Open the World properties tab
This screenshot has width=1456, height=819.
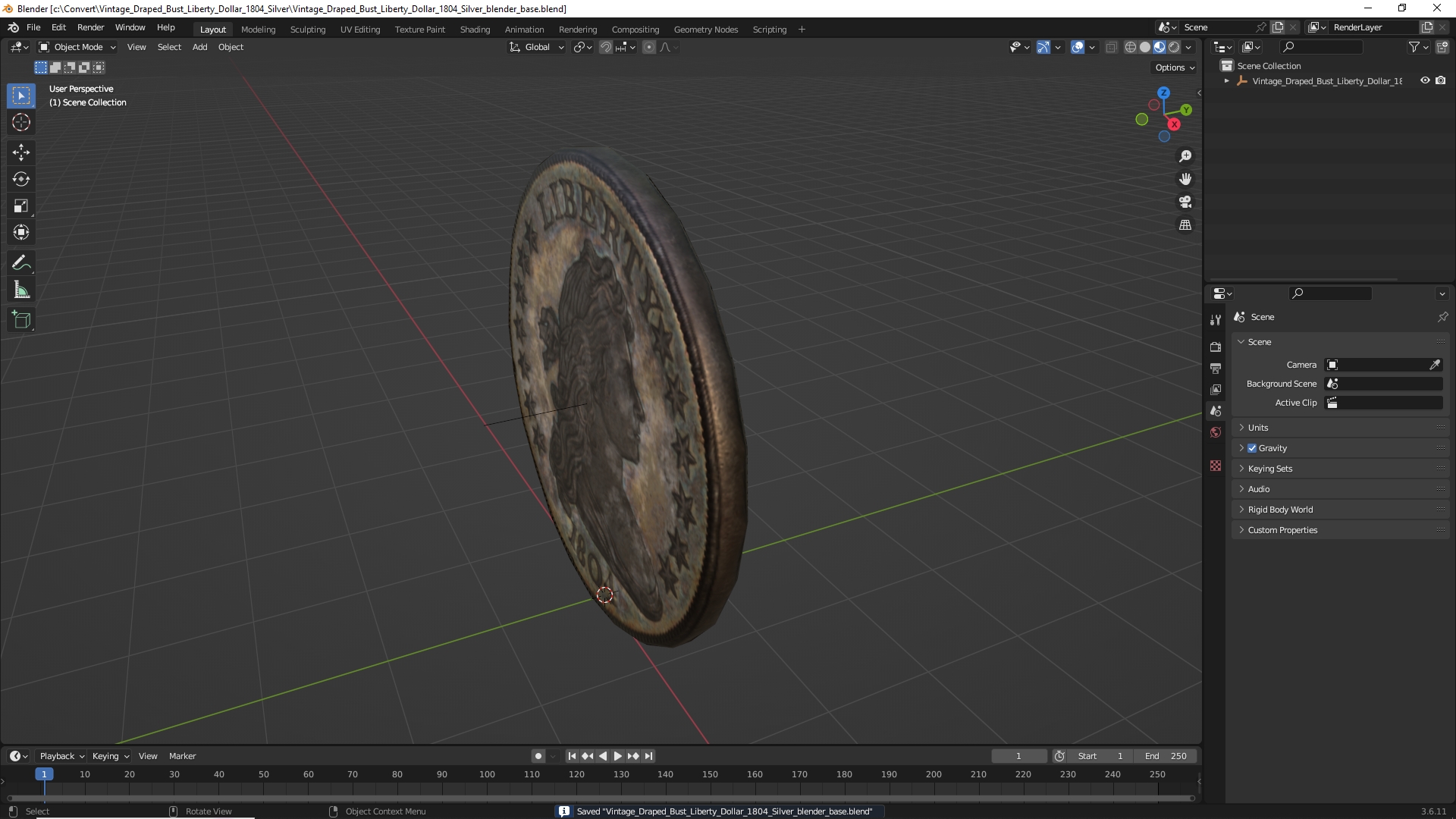click(x=1216, y=432)
